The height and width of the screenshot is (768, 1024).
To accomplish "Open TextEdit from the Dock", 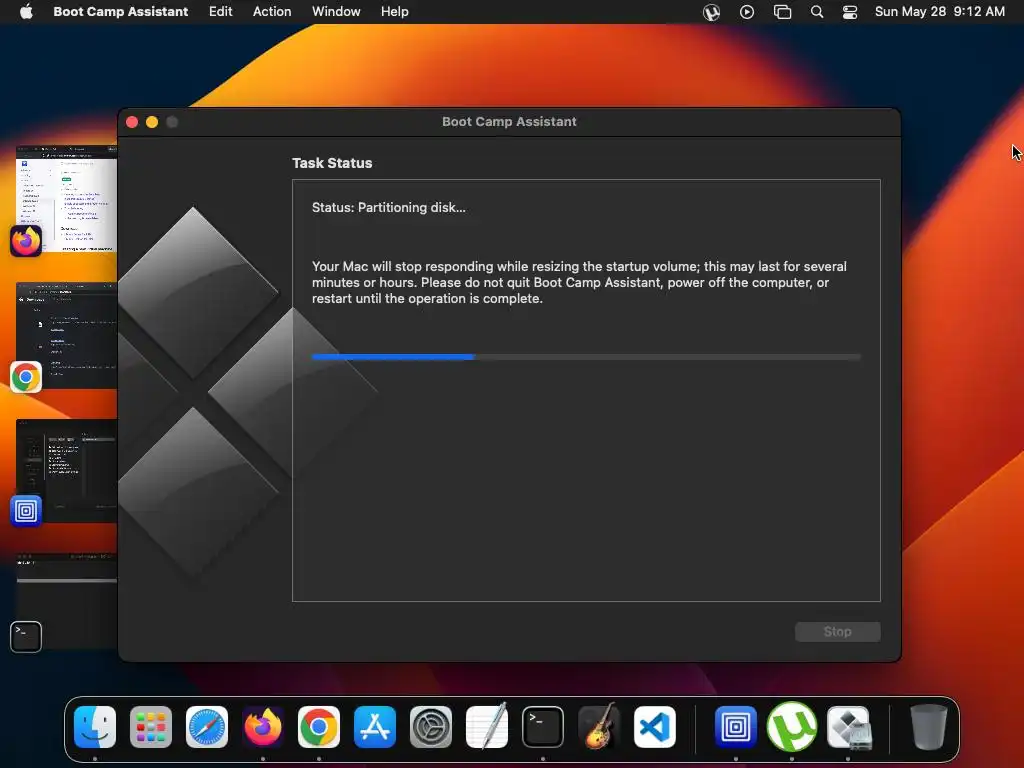I will (x=487, y=726).
